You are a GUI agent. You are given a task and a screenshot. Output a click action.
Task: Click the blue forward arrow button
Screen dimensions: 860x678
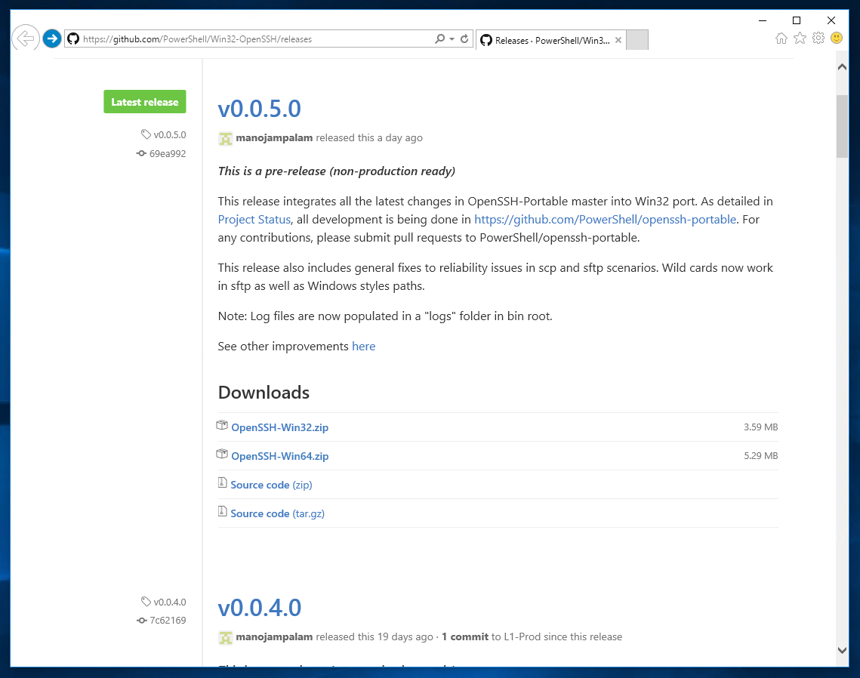pyautogui.click(x=52, y=38)
